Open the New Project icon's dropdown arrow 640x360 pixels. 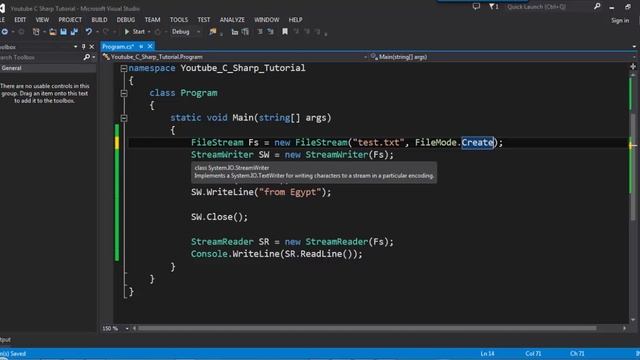(44, 31)
